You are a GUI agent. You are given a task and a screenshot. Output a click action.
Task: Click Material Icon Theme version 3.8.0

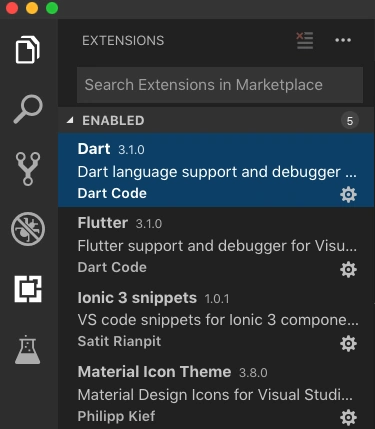pyautogui.click(x=253, y=373)
